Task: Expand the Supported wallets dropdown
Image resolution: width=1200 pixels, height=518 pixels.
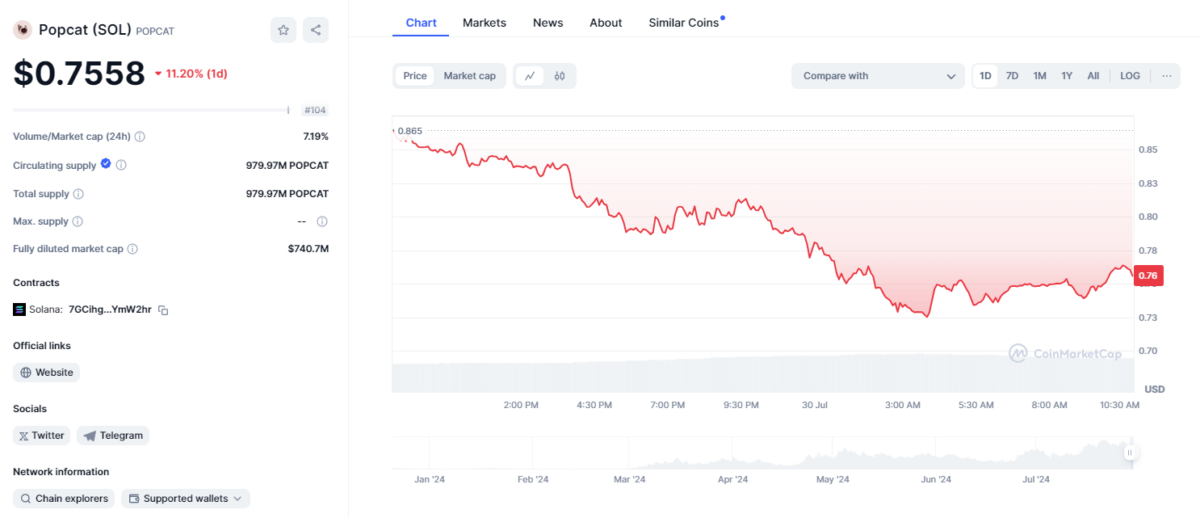Action: click(186, 498)
